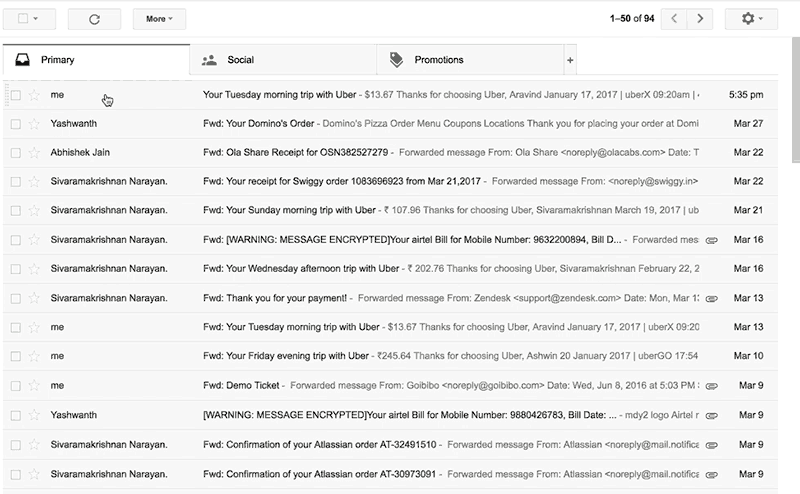Select checkbox for 5:35 pm Uber email
Image resolution: width=800 pixels, height=494 pixels.
pyautogui.click(x=16, y=95)
